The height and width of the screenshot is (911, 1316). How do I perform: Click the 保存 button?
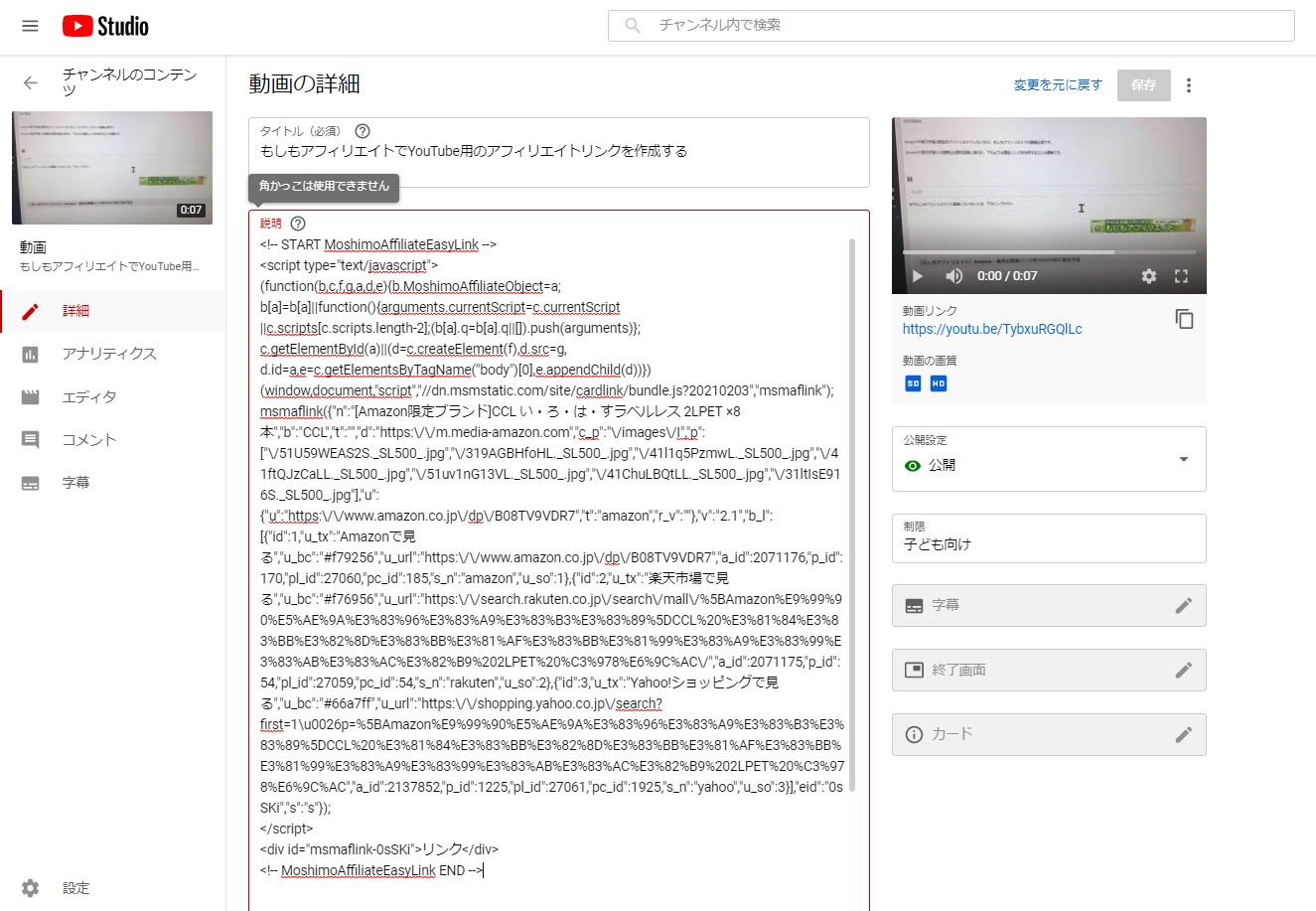click(1143, 85)
